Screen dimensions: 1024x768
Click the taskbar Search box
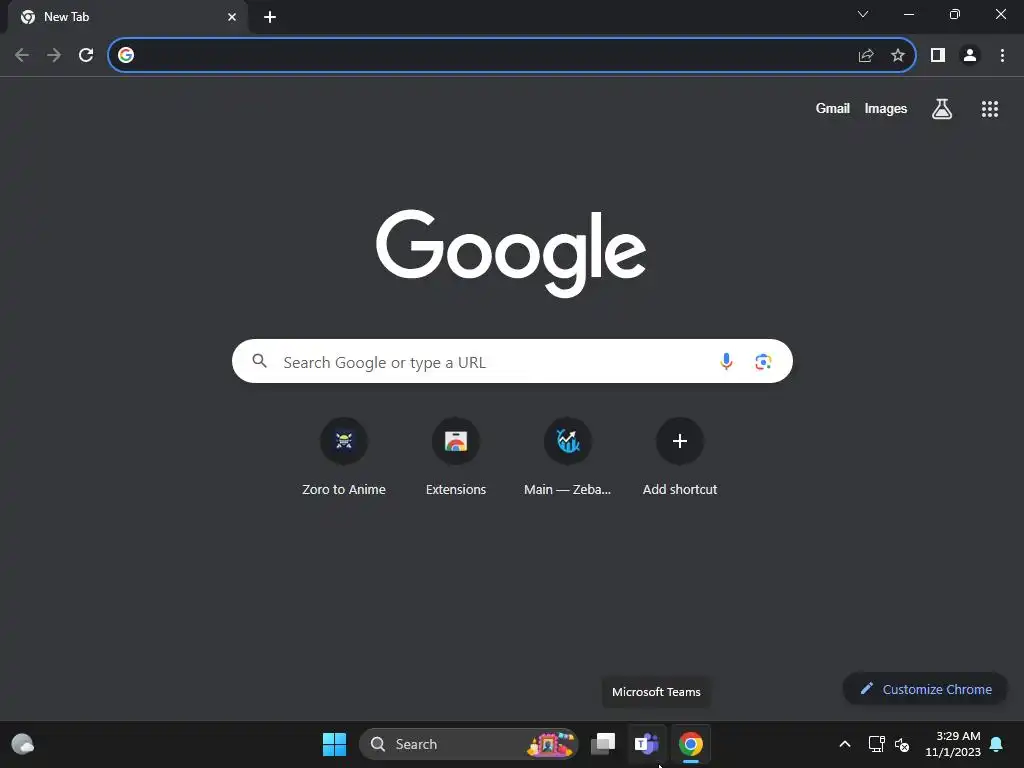(468, 744)
